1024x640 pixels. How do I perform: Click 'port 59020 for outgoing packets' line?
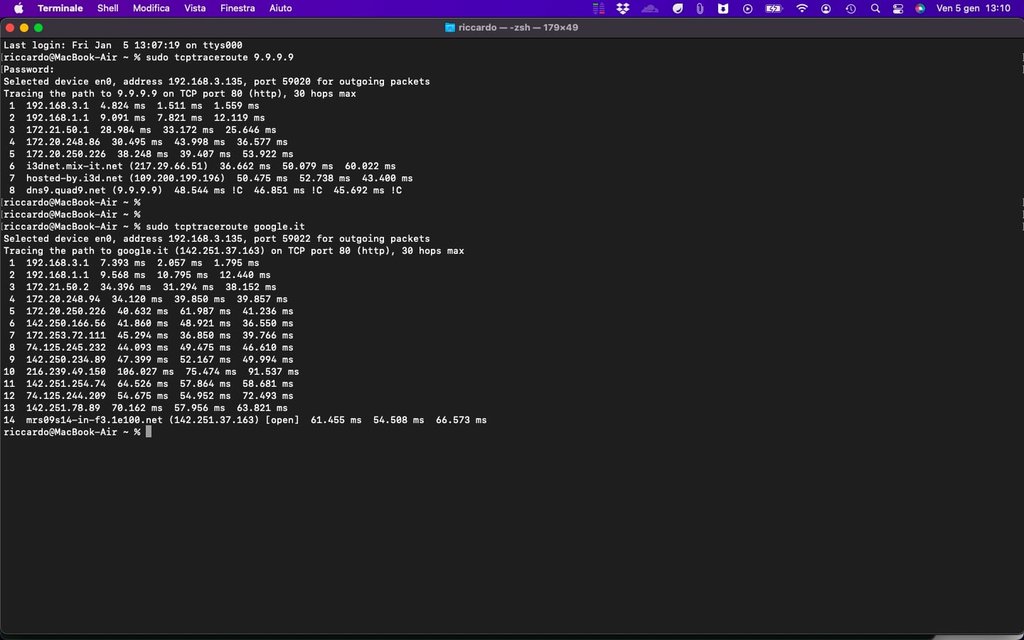[x=217, y=82]
